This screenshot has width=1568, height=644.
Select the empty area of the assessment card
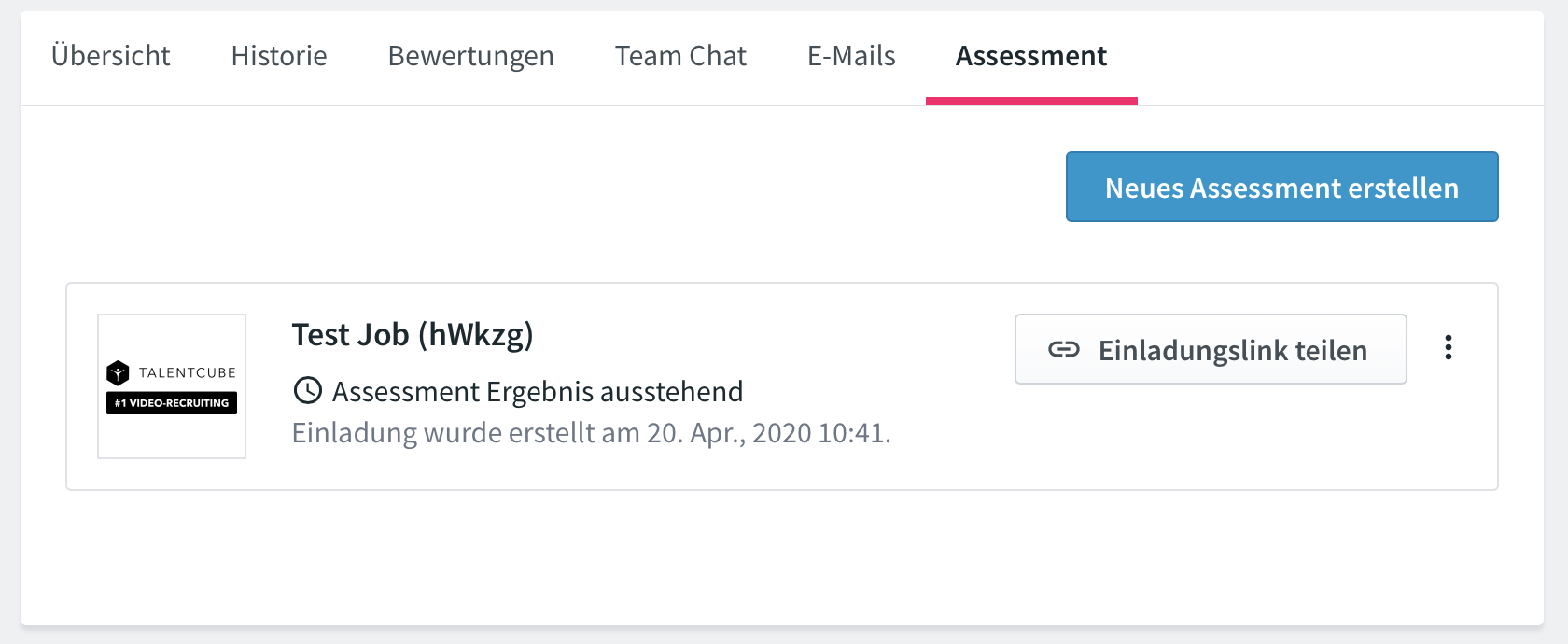click(x=1213, y=439)
